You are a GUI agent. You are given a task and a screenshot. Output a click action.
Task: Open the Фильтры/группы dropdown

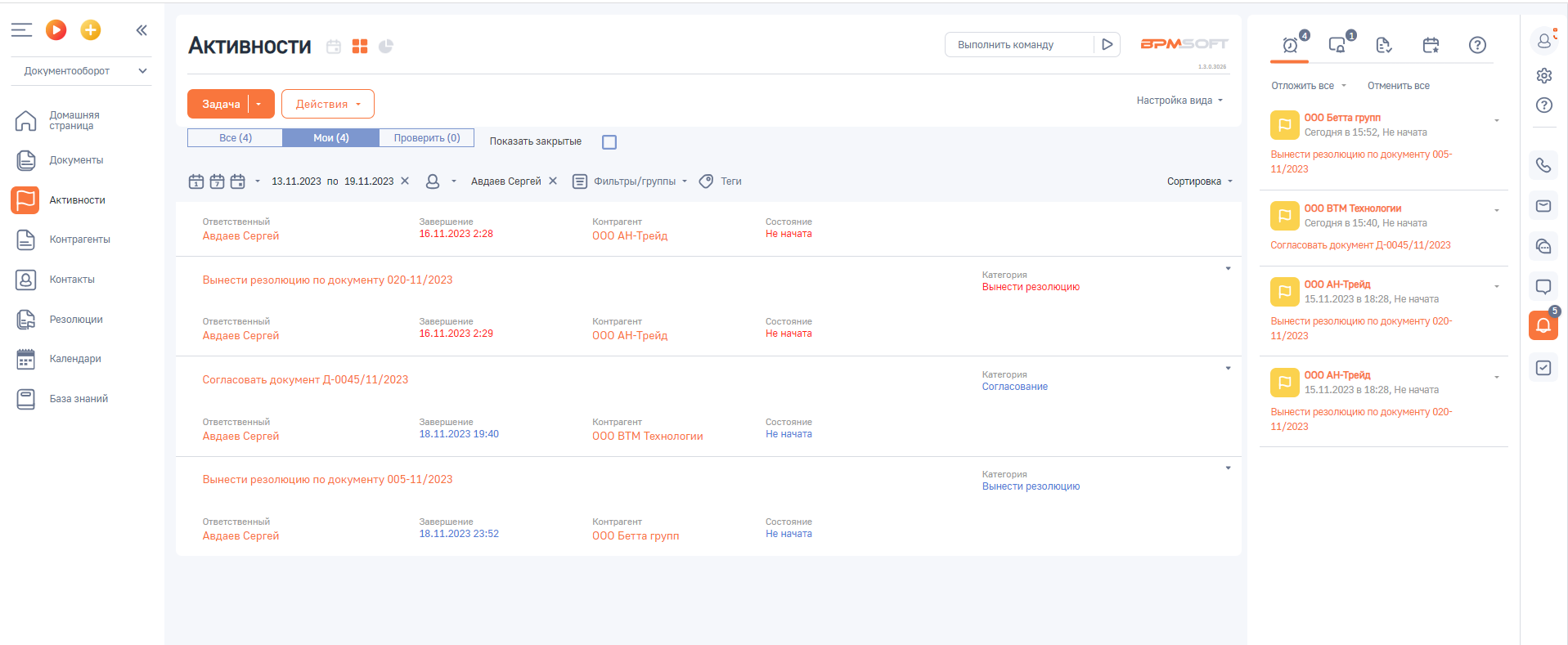click(630, 181)
